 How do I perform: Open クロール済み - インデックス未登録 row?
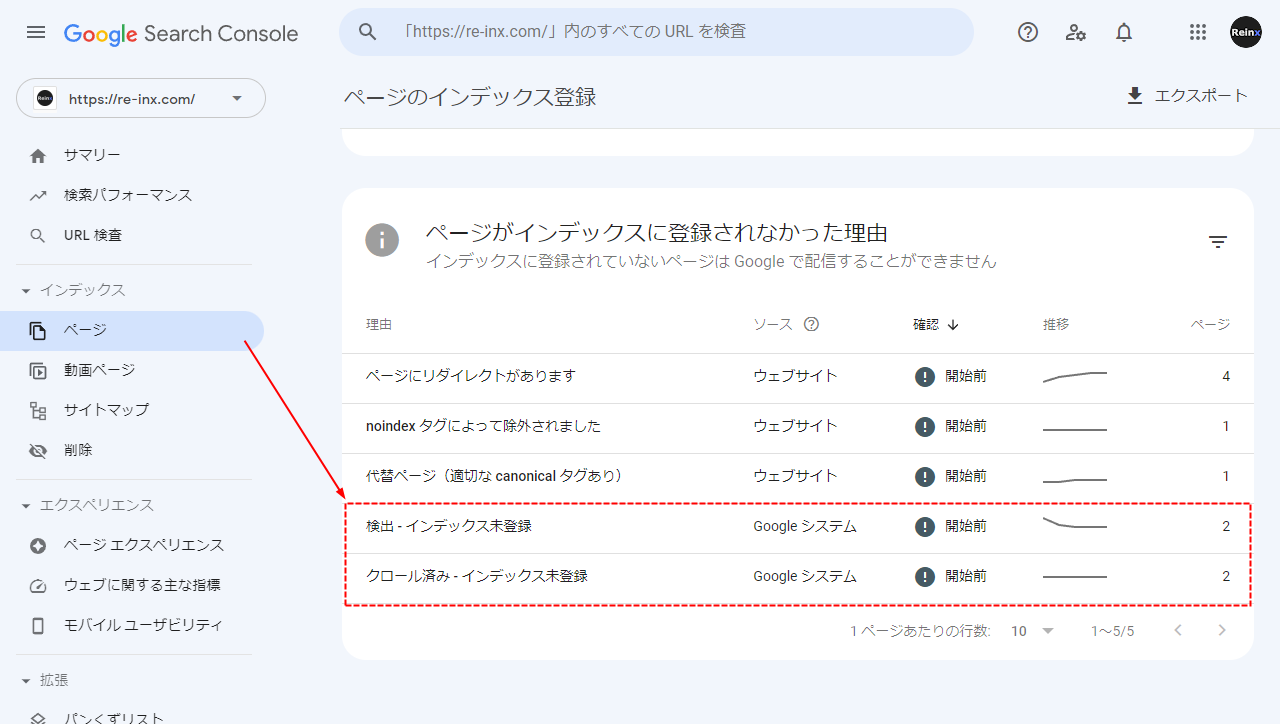798,578
